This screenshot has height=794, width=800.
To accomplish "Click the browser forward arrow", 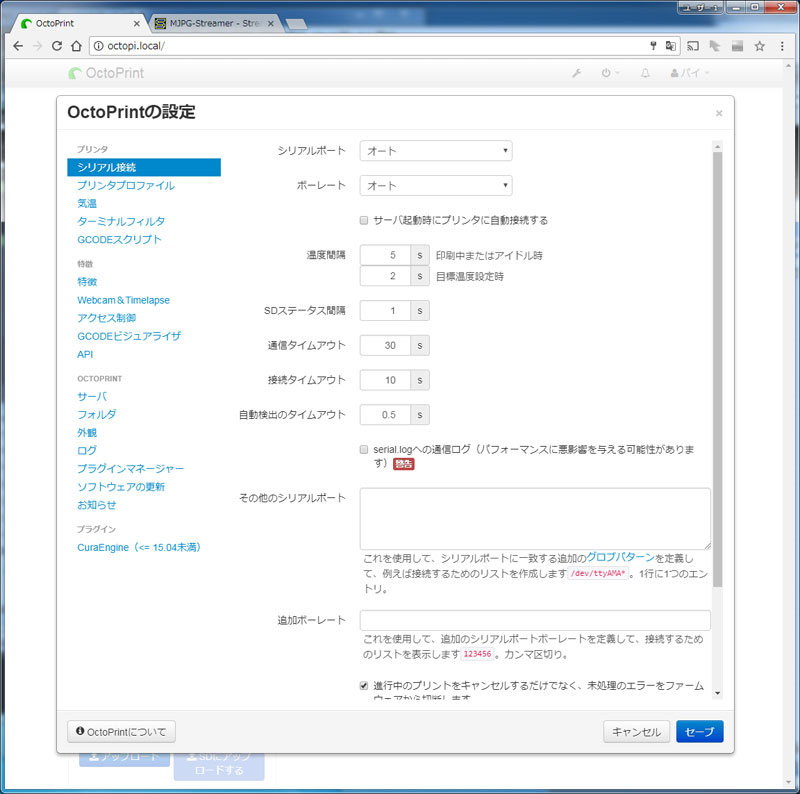I will coord(37,46).
